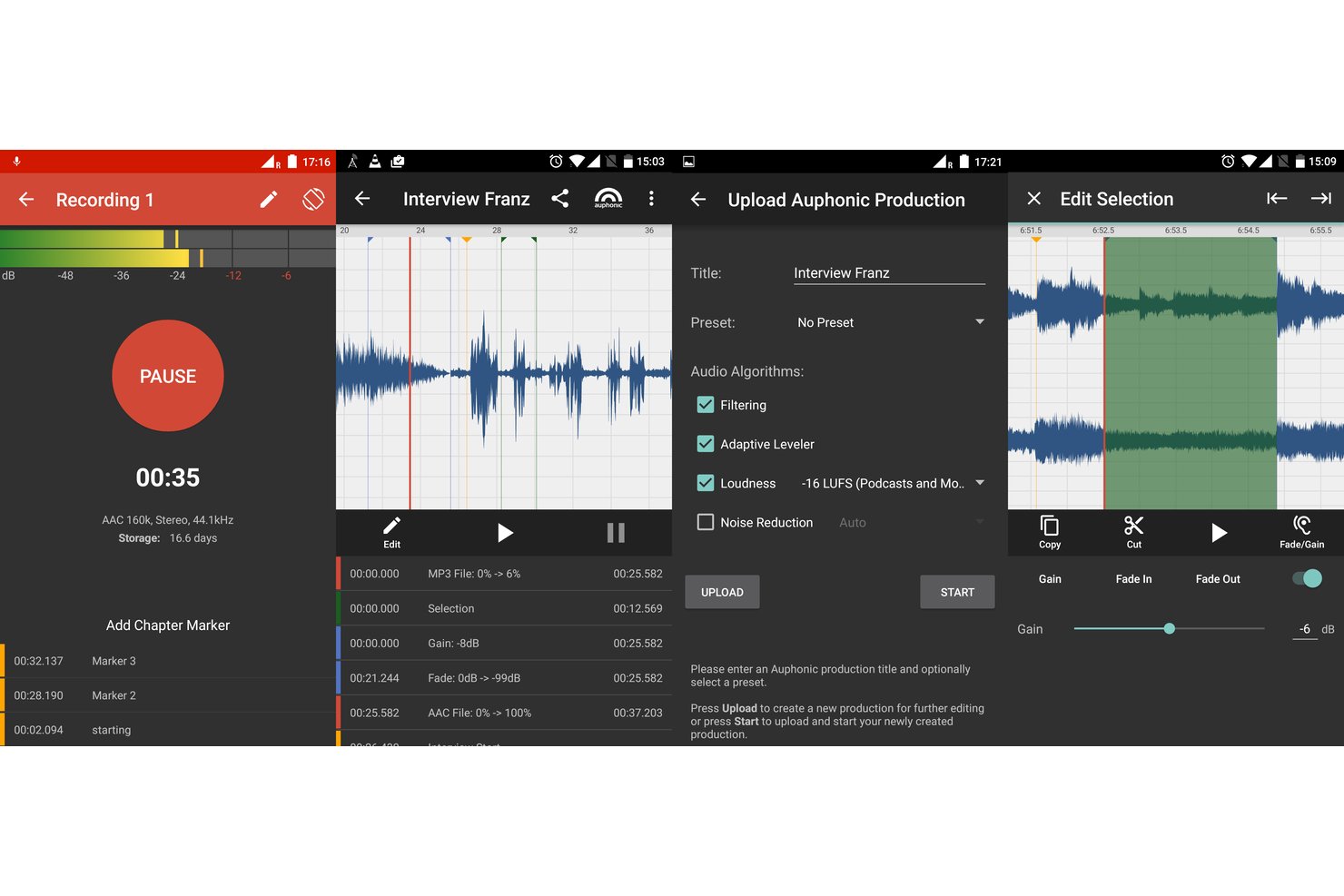Pause the recording with the red button
This screenshot has height=896, width=1344.
tap(168, 376)
